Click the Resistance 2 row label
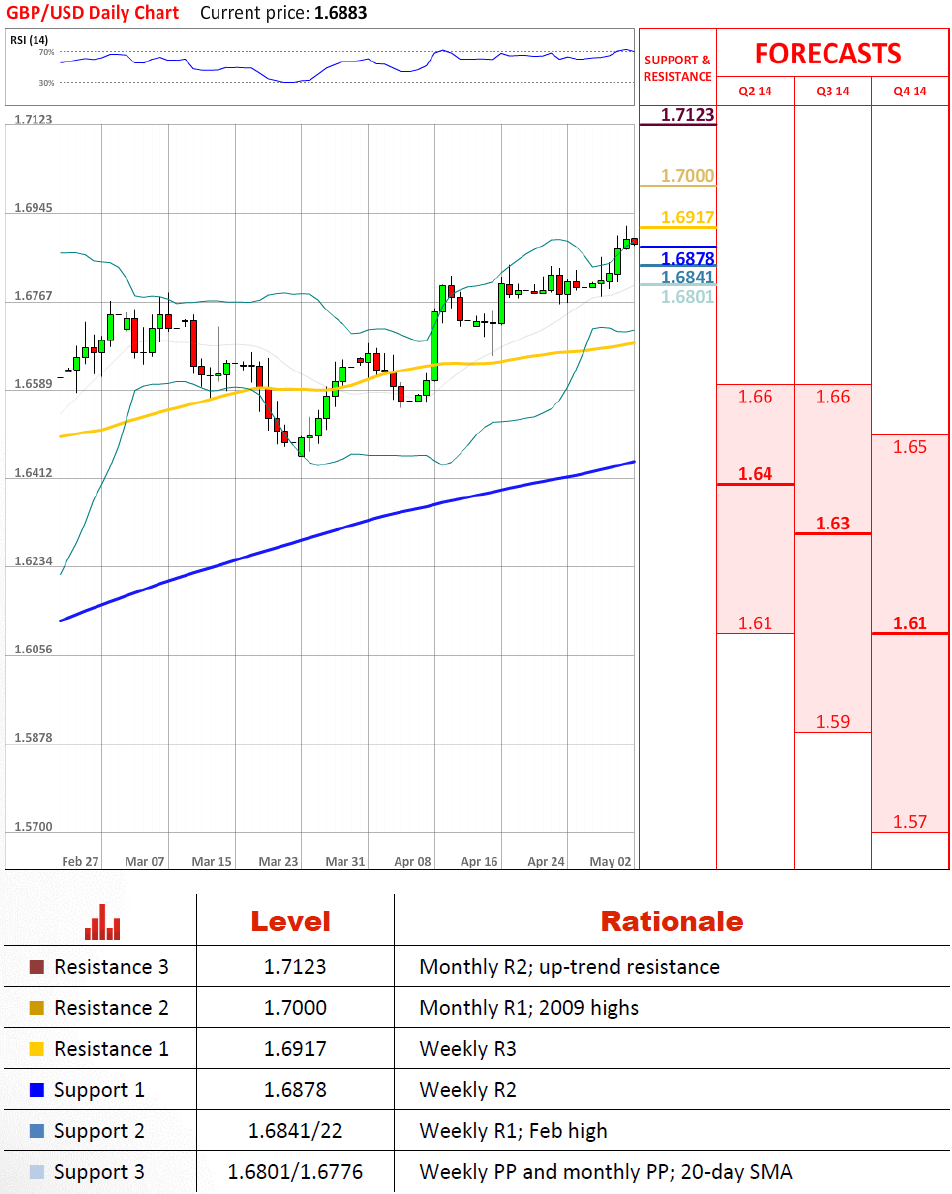 pos(111,1008)
